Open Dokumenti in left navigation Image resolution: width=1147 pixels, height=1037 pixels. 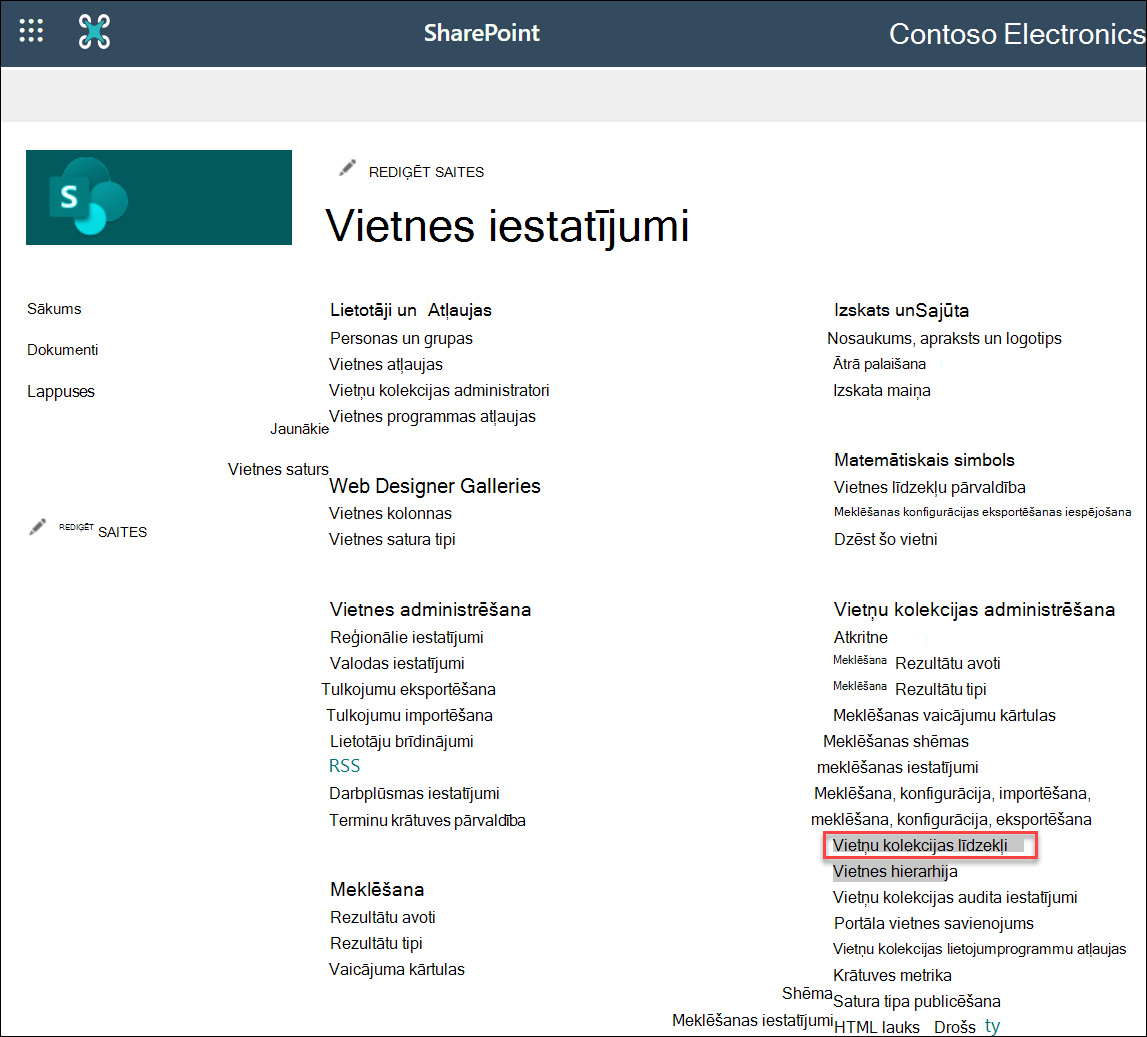62,350
